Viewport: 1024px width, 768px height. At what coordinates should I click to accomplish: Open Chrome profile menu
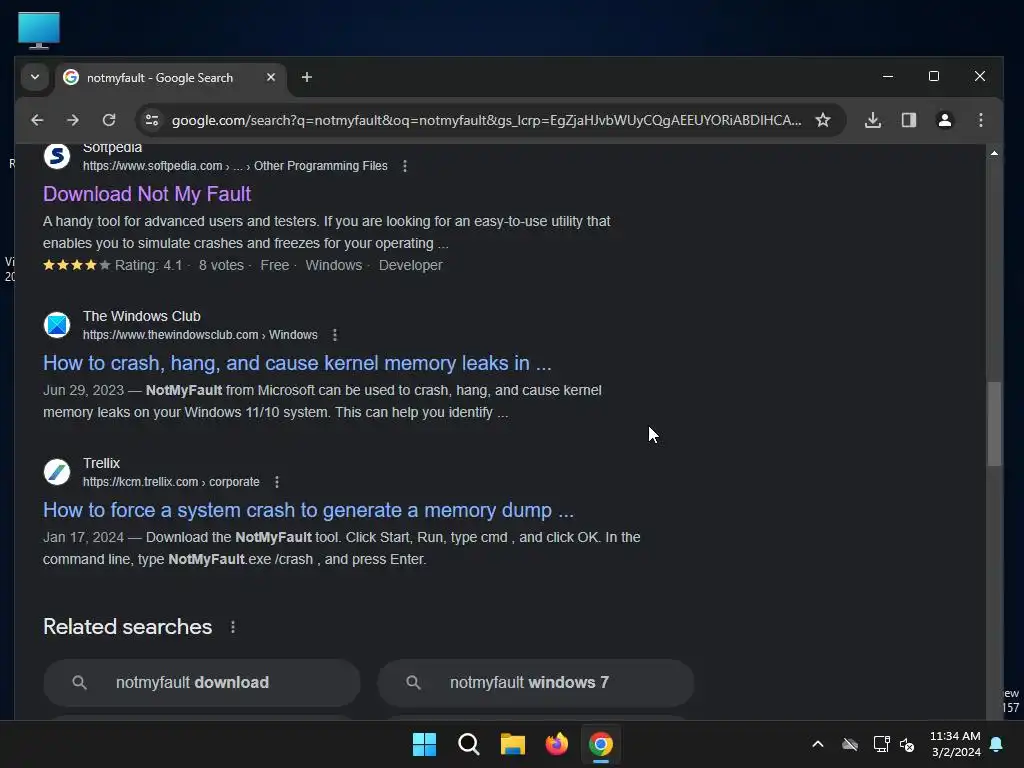(944, 120)
